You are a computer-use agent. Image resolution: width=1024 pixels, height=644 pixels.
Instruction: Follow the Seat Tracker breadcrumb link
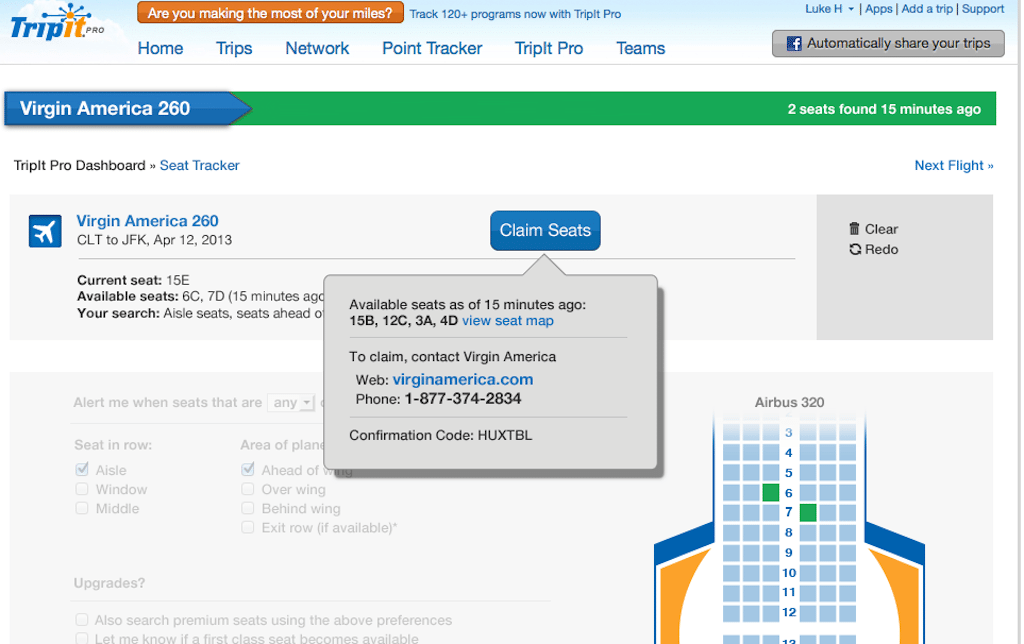pyautogui.click(x=200, y=165)
